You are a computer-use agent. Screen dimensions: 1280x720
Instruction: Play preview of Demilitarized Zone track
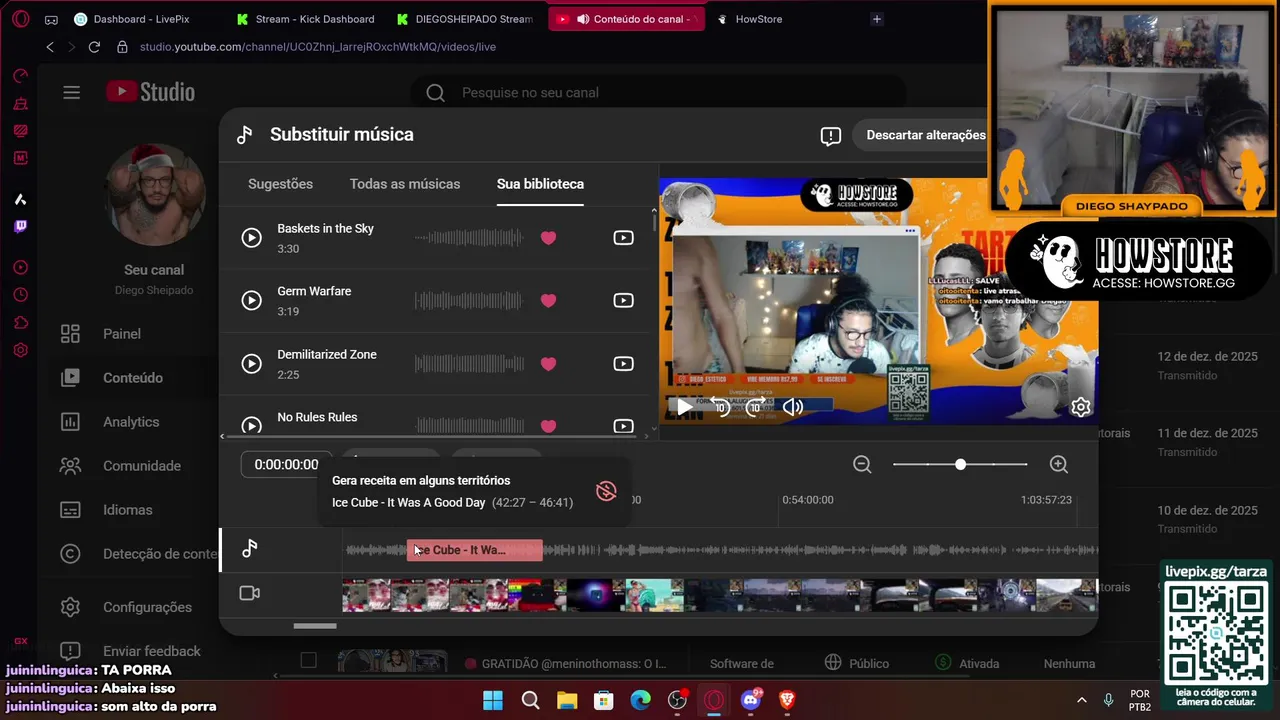pos(251,364)
